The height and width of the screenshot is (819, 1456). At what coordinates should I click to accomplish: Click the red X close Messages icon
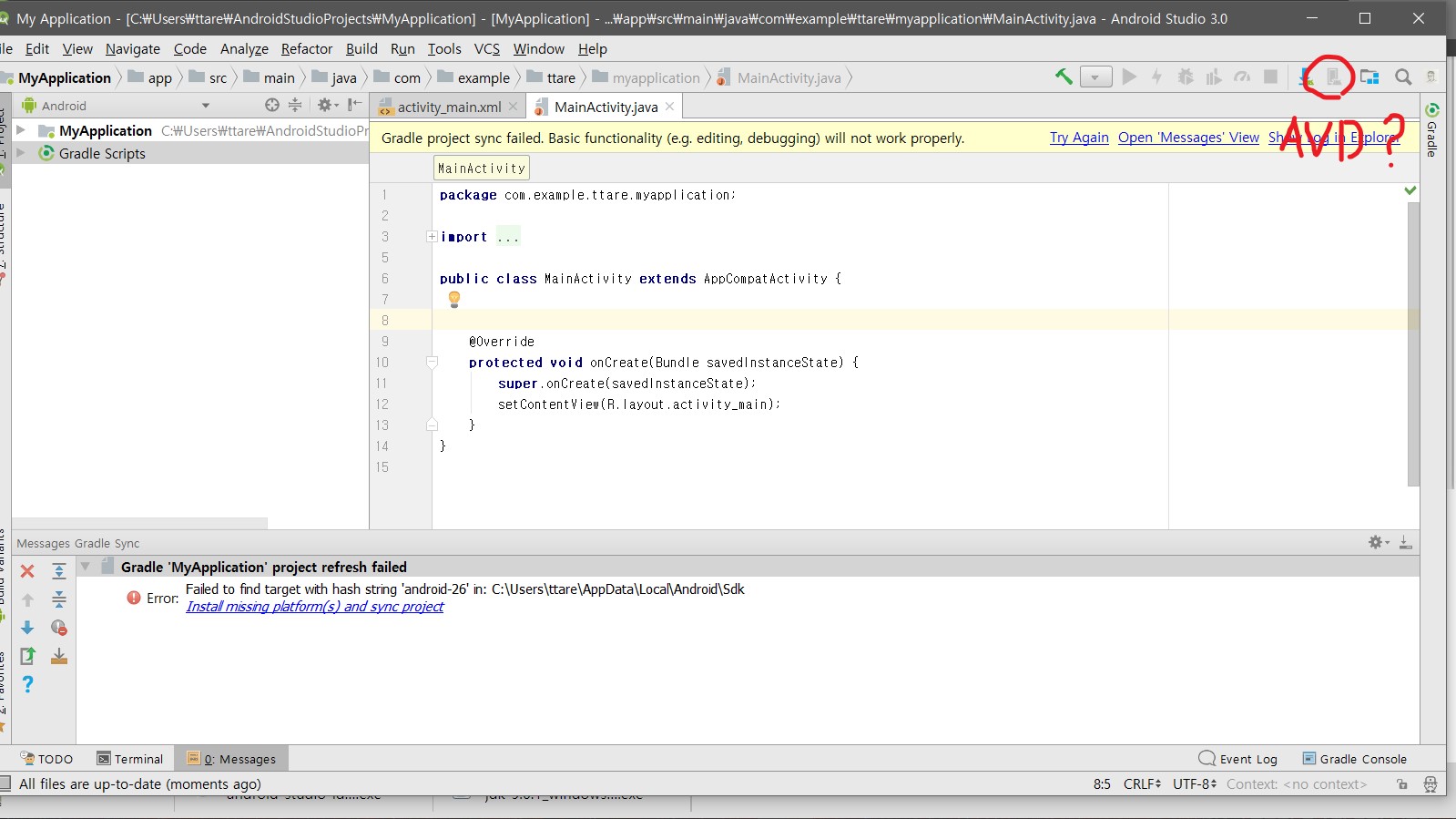point(27,571)
